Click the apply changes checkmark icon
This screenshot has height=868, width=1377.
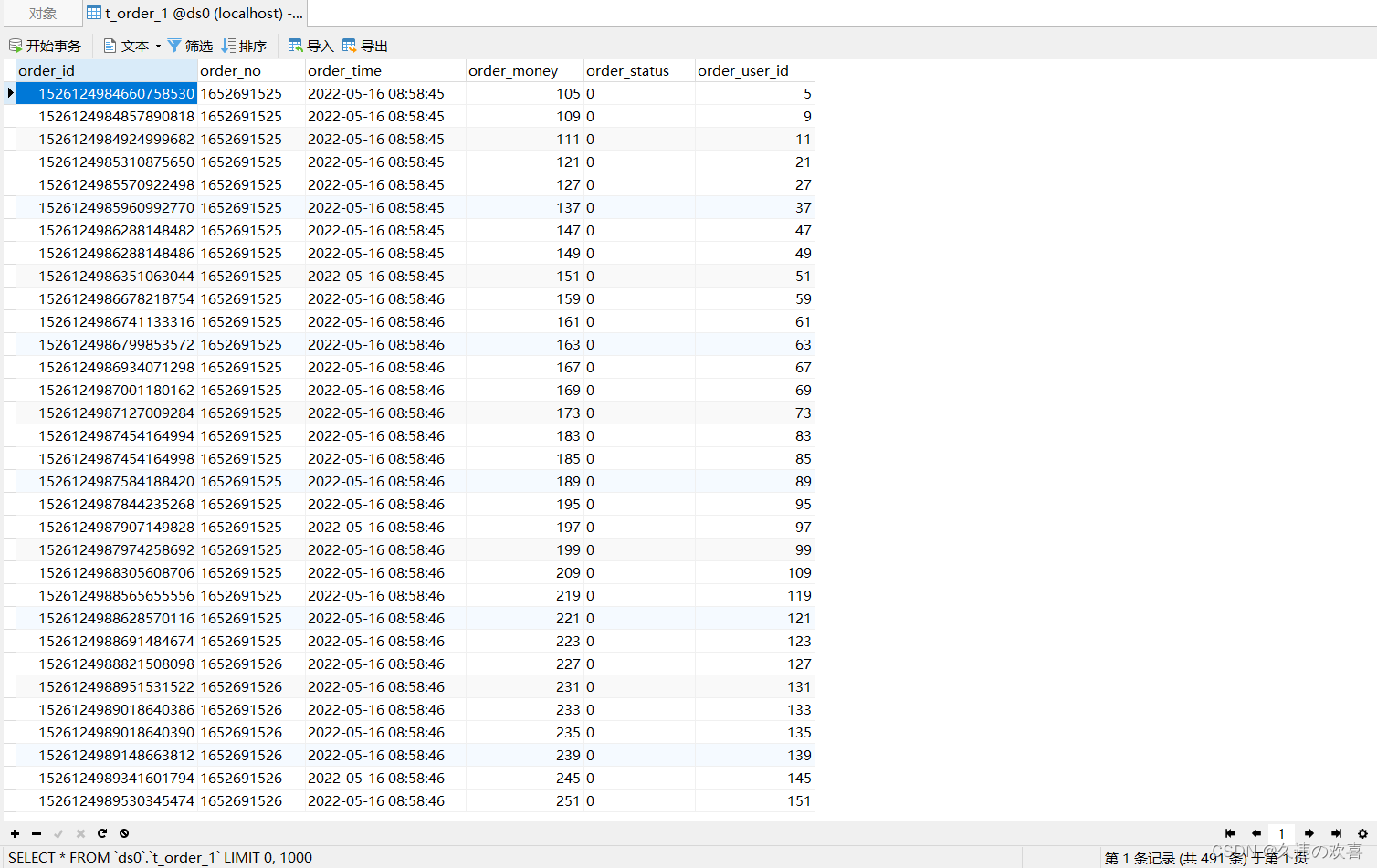(x=58, y=833)
